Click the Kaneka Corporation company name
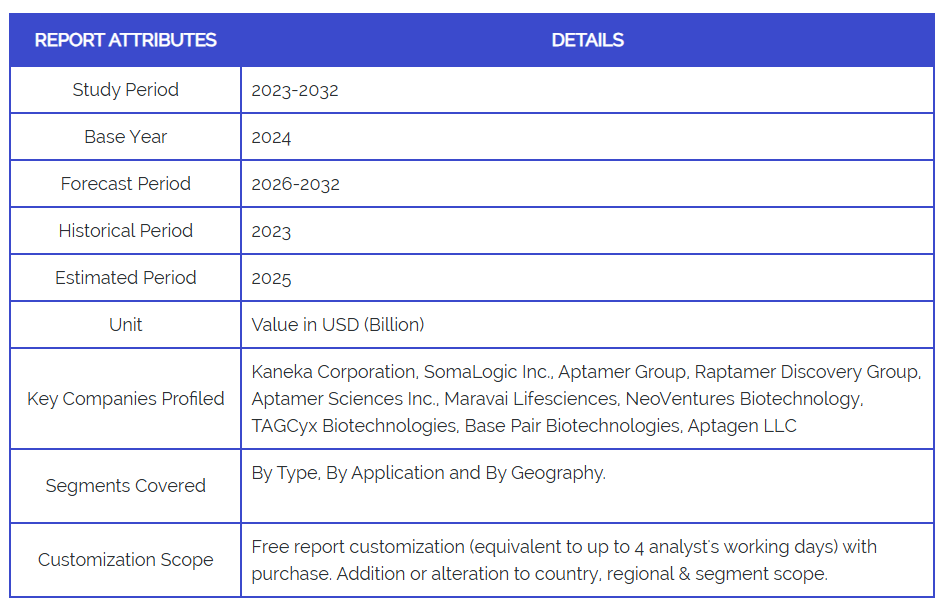The image size is (943, 611). [333, 372]
